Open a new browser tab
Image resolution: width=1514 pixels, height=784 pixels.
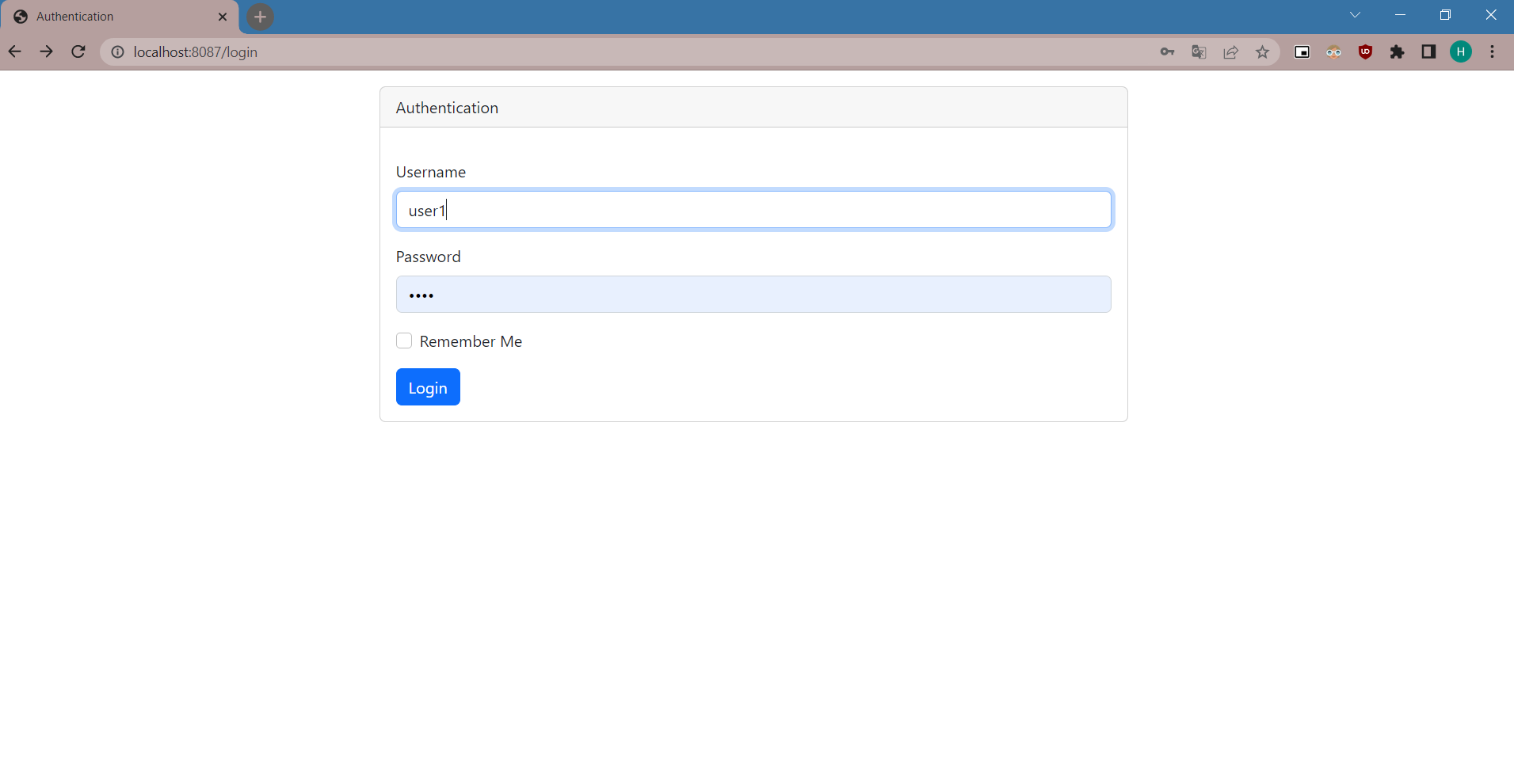point(260,17)
